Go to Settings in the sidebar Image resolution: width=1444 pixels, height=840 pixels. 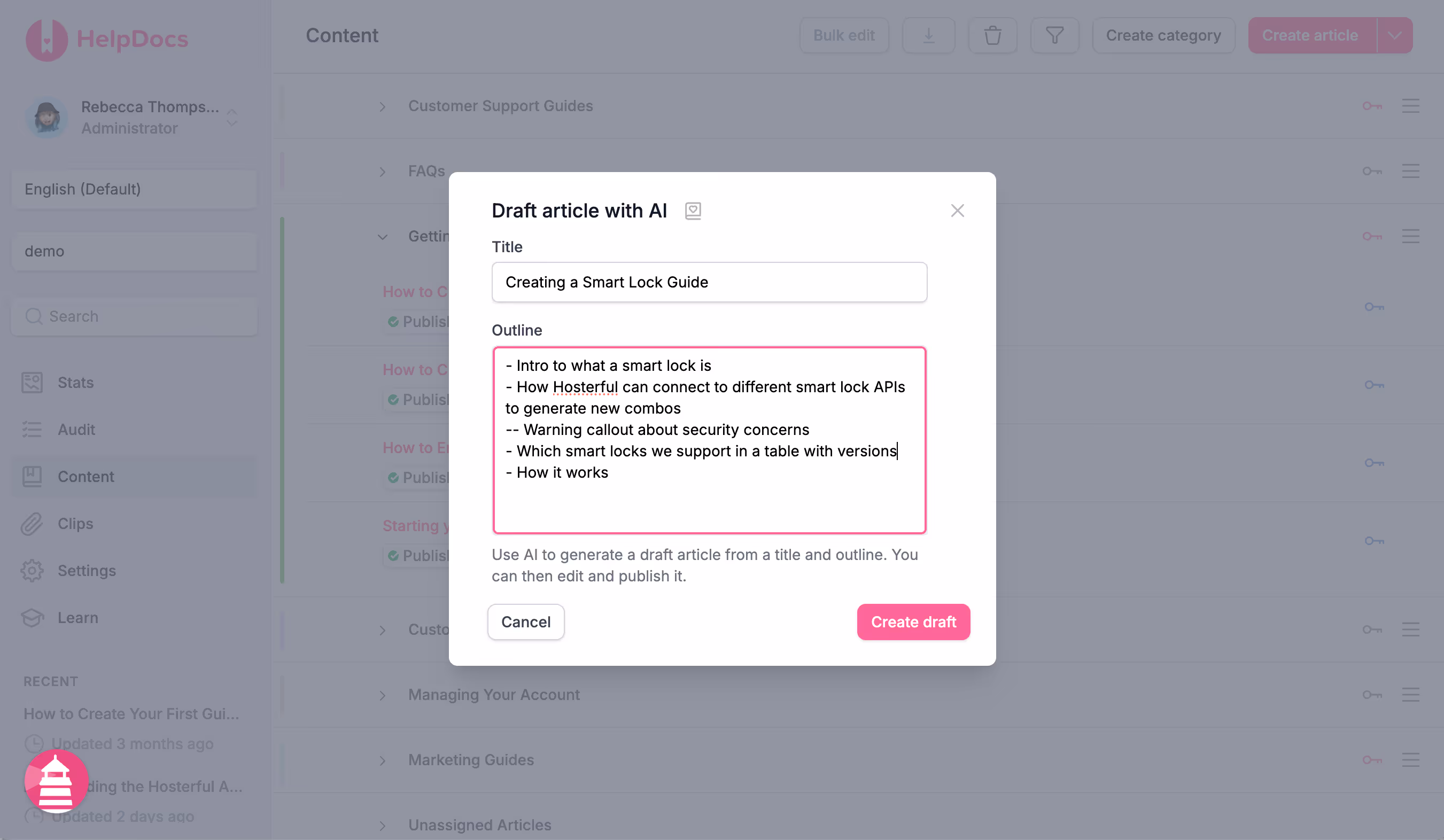87,571
